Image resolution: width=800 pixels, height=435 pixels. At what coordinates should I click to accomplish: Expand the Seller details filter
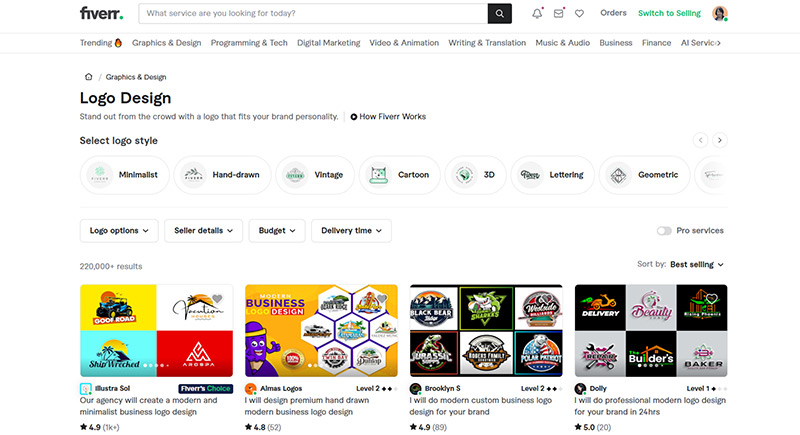[204, 231]
